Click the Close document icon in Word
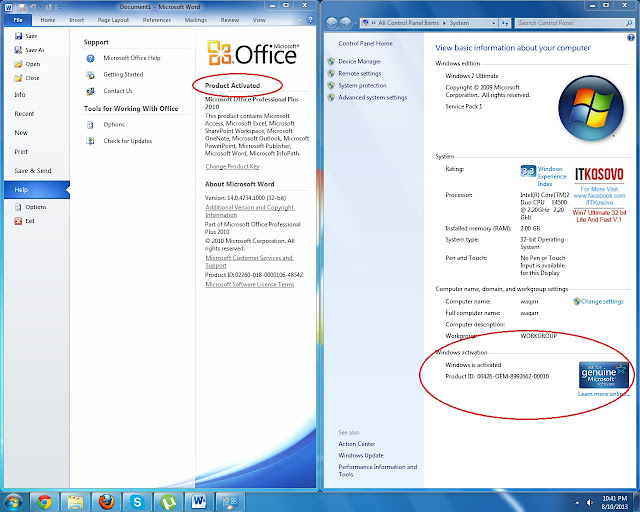Screen dimensions: 640x512 pyautogui.click(x=18, y=78)
